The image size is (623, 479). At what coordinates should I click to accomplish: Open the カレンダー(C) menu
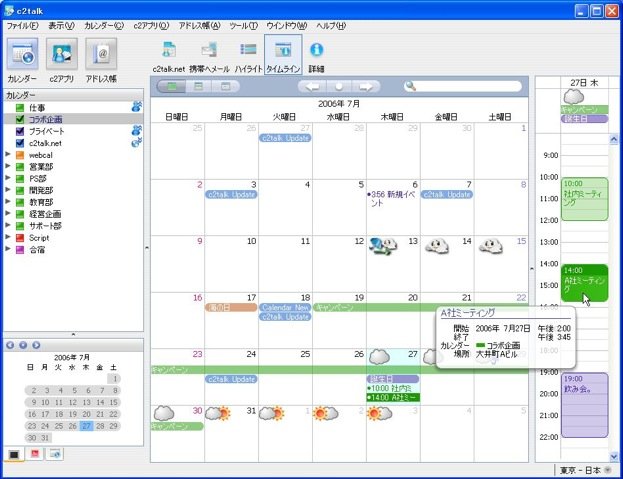(x=104, y=26)
